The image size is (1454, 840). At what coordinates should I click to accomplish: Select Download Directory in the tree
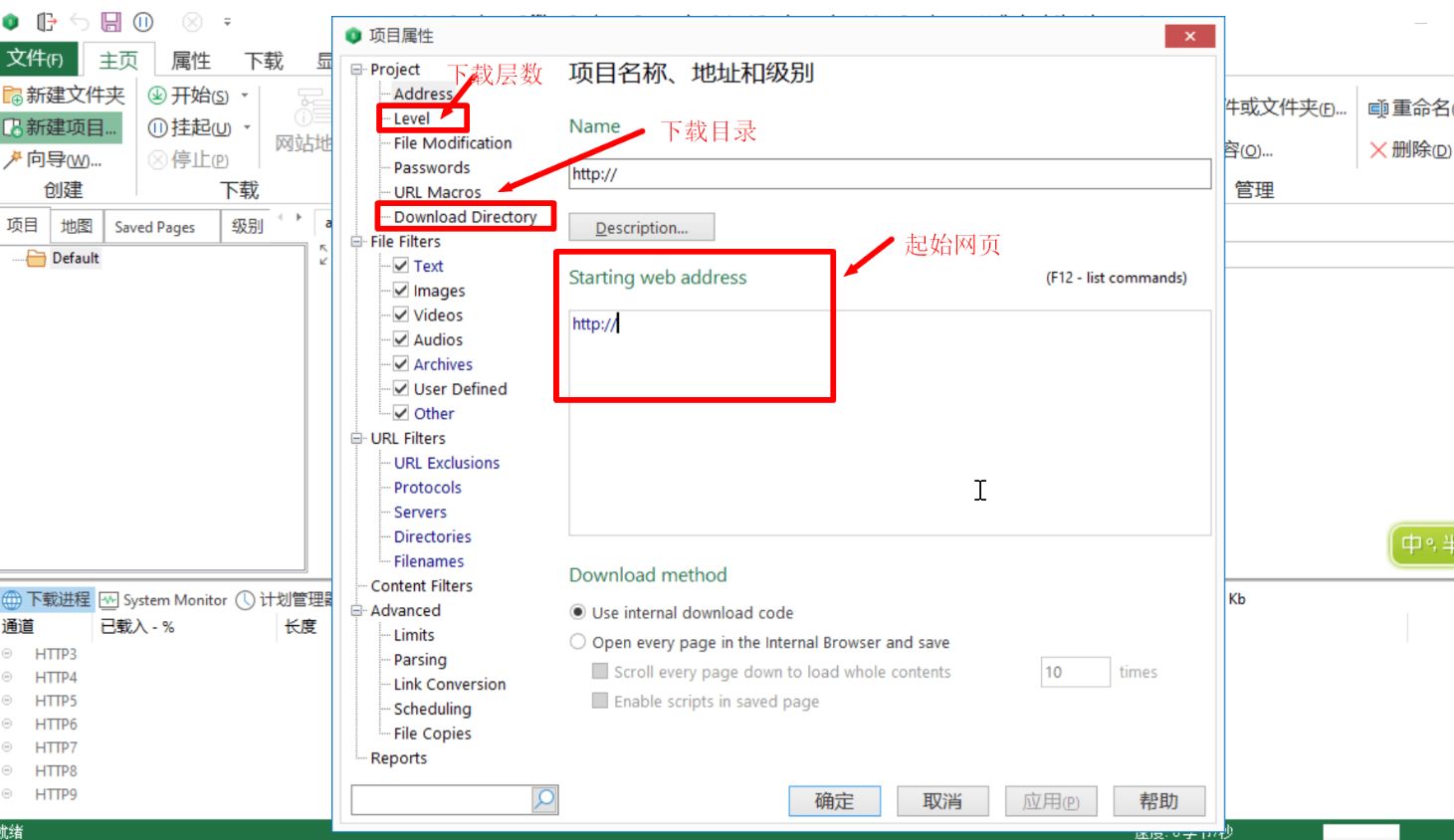click(465, 217)
